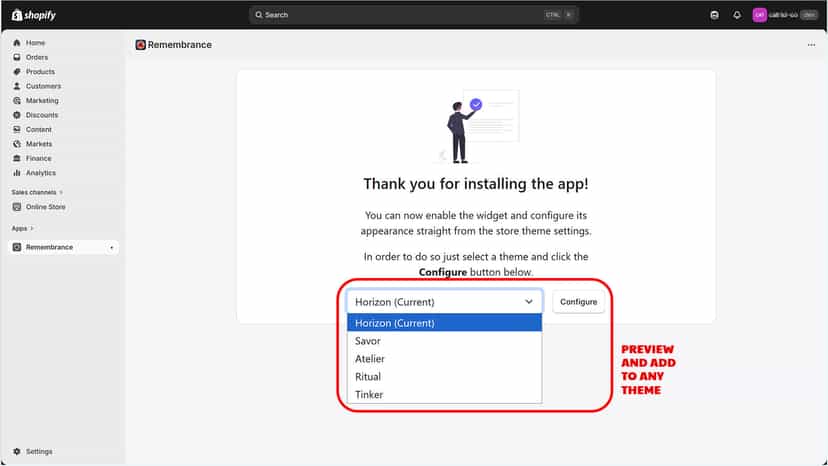This screenshot has width=828, height=466.
Task: Go to Finance
Action: [x=39, y=158]
